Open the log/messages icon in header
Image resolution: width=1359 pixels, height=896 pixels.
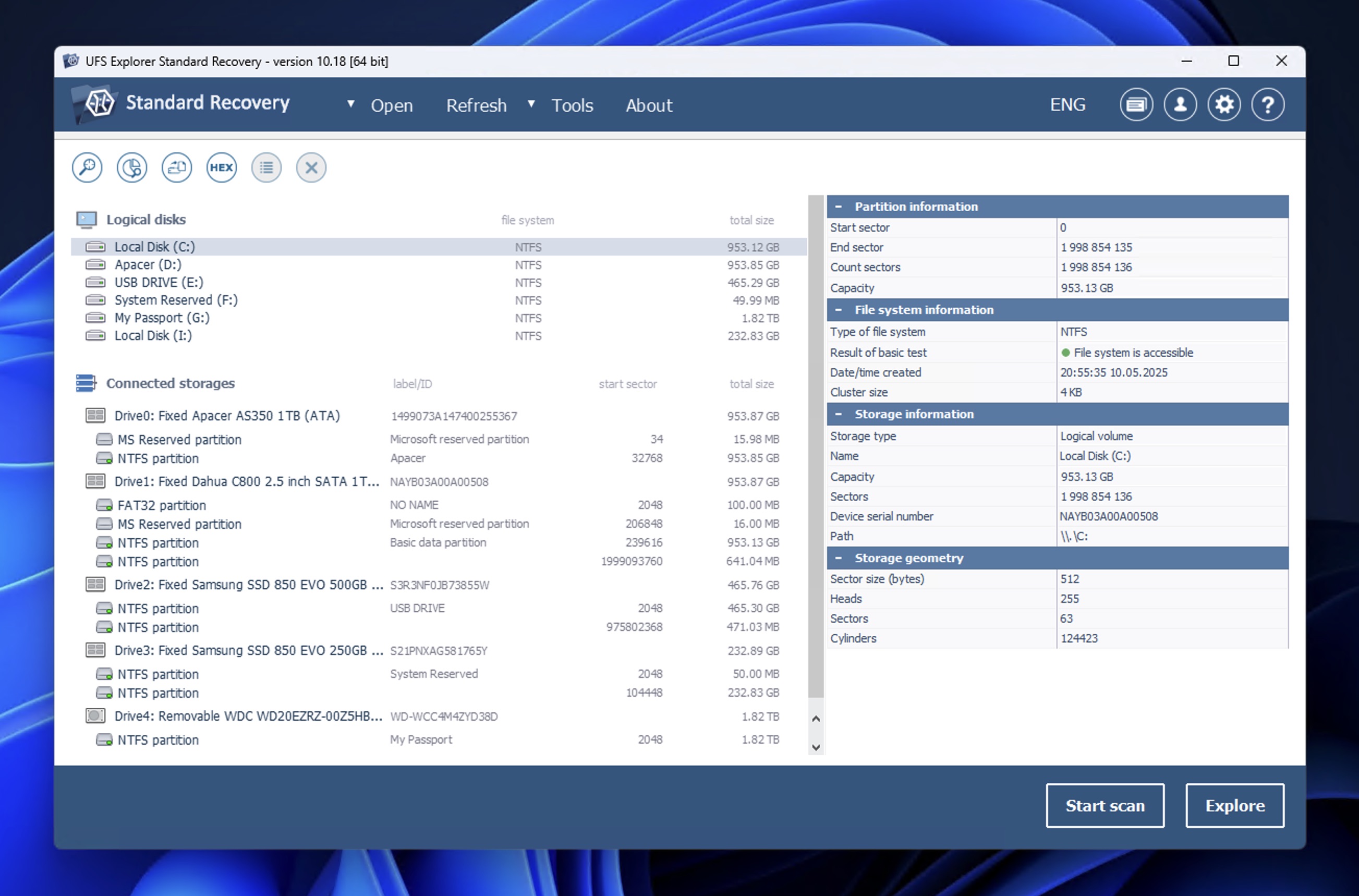tap(1136, 105)
